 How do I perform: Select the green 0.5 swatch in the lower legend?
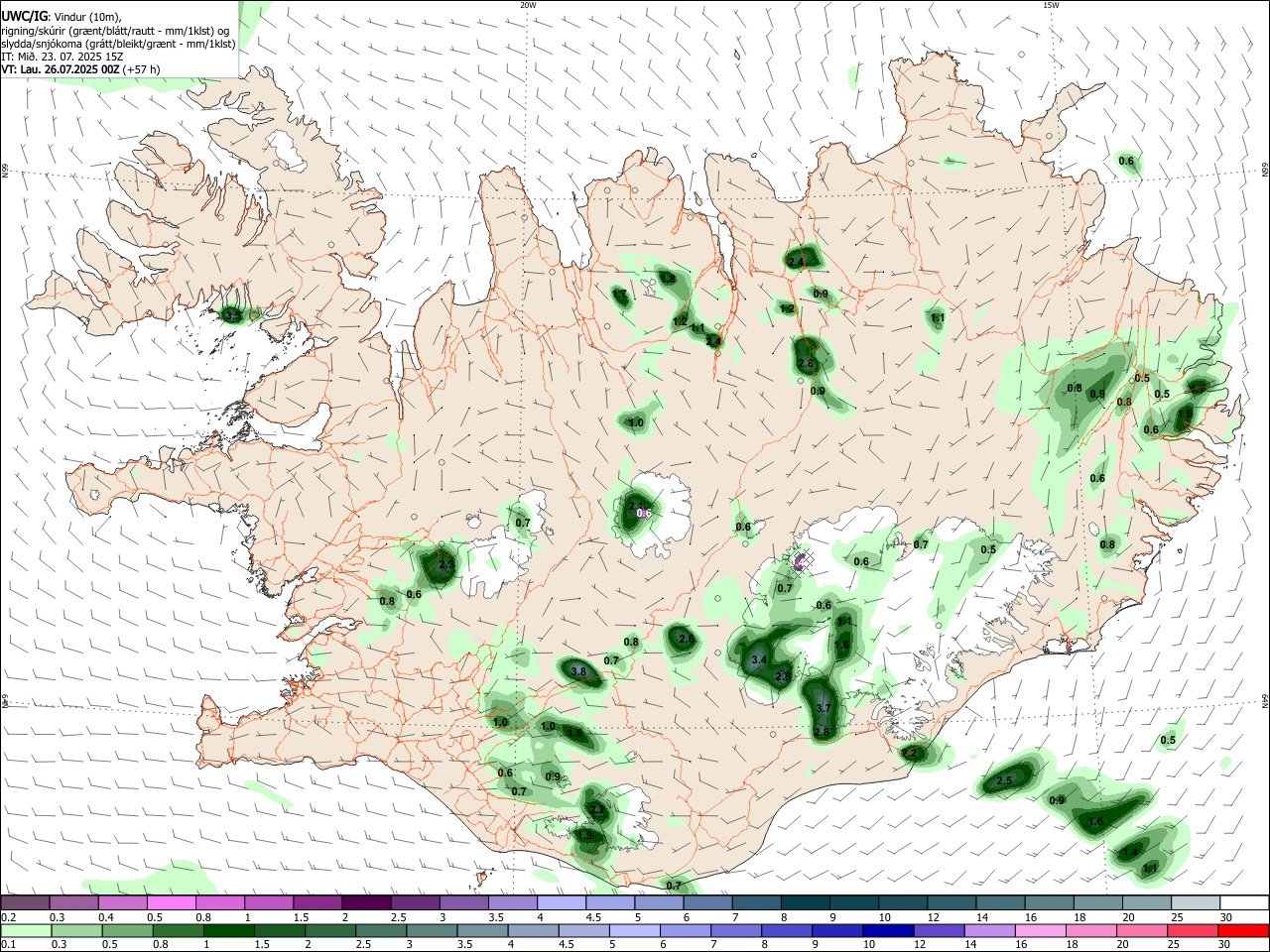127,931
